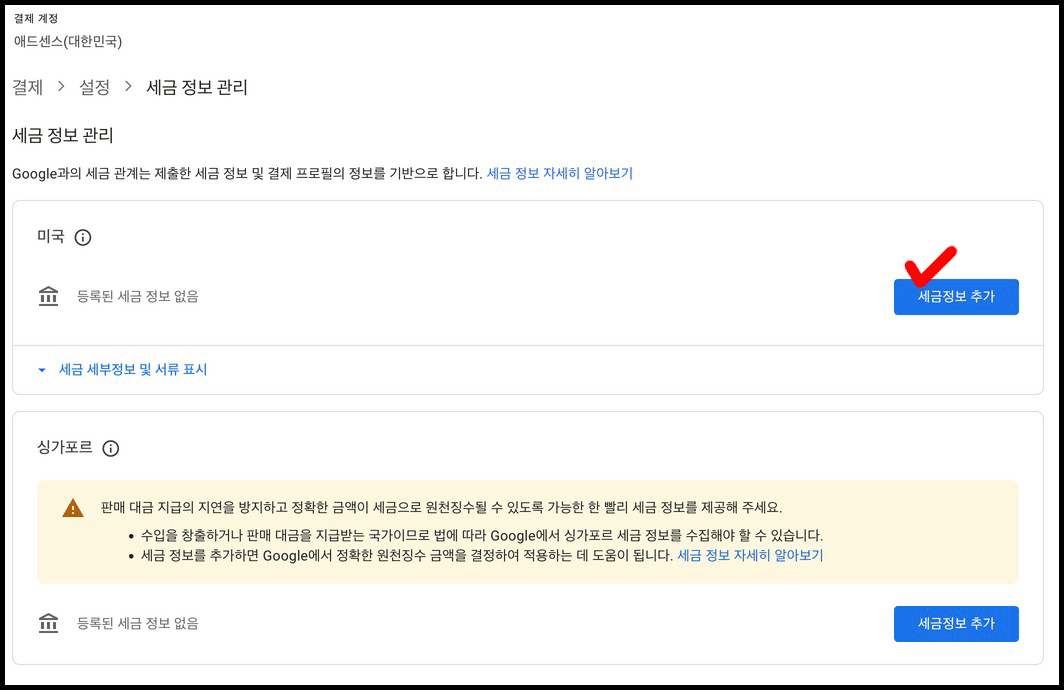1064x690 pixels.
Task: Click the warning triangle icon in the yellow notice
Action: click(x=73, y=508)
